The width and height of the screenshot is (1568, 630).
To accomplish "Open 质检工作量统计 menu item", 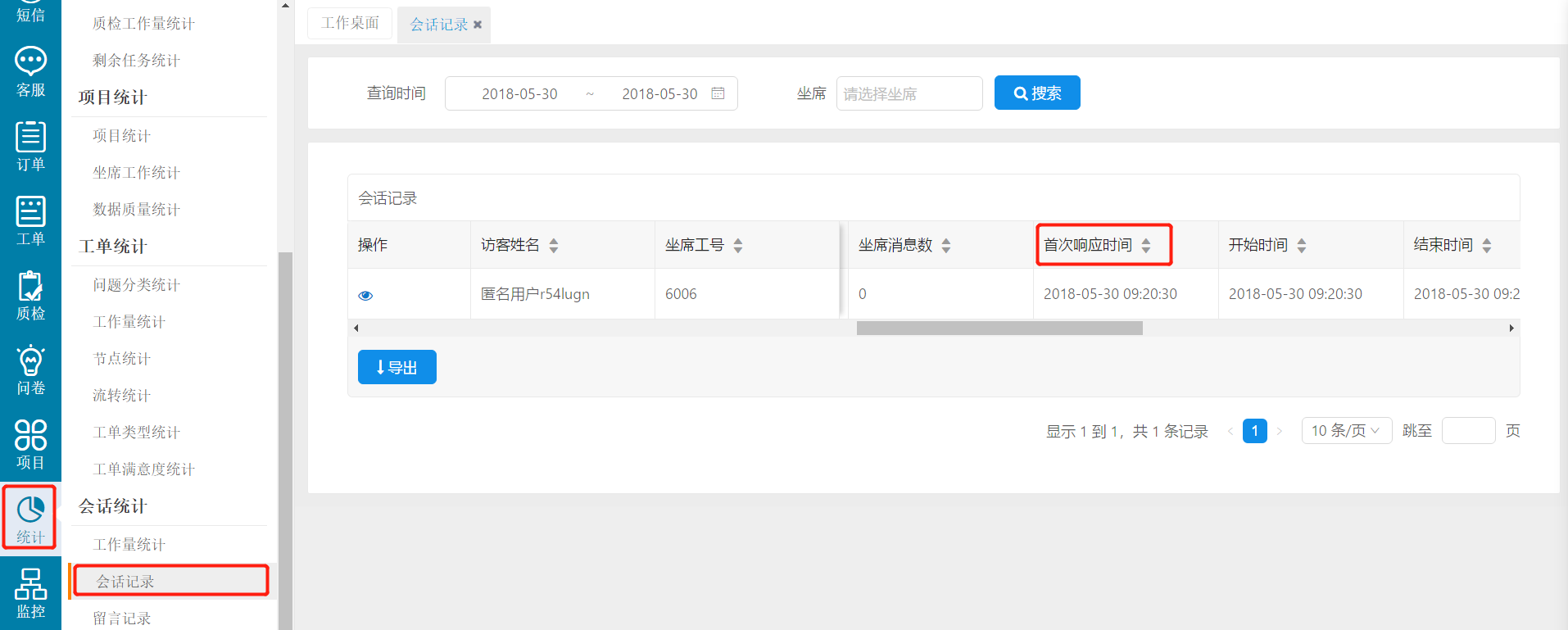I will 143,24.
